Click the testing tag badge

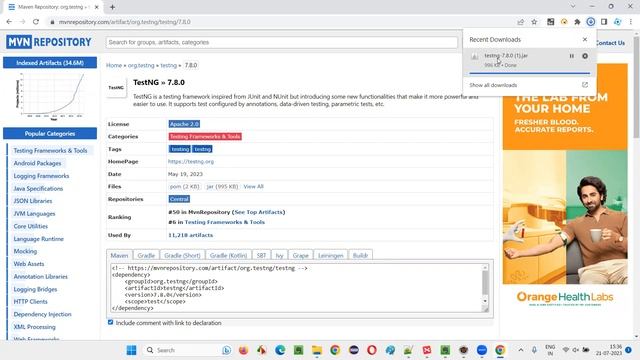pos(180,149)
